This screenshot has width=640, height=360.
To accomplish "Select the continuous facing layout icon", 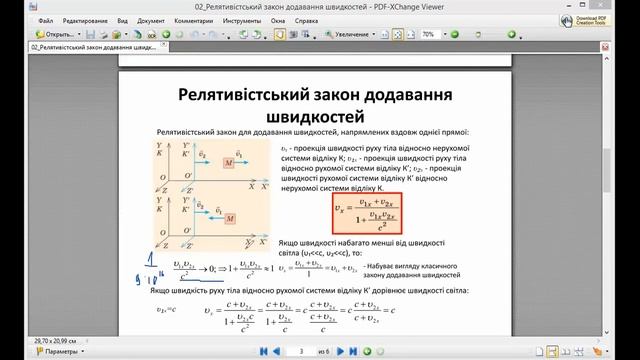I will (579, 351).
